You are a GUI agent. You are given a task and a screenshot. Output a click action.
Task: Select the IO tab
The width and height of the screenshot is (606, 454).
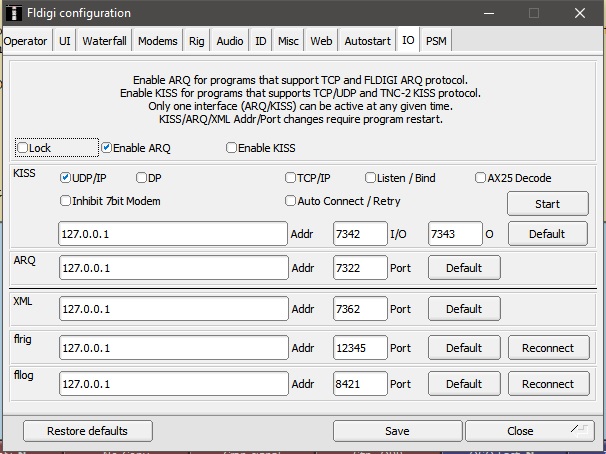pos(408,40)
